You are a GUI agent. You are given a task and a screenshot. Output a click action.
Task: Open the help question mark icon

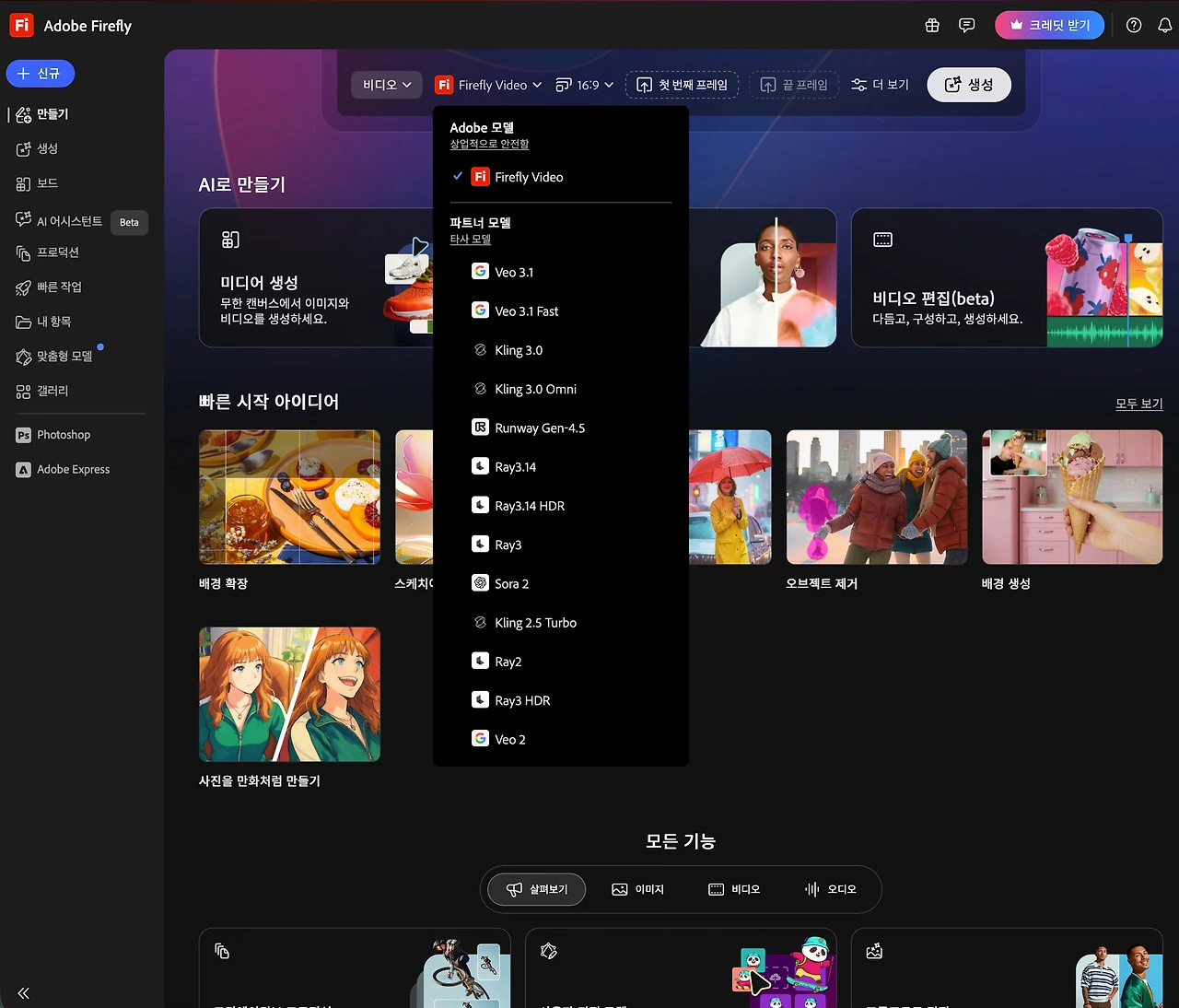tap(1134, 26)
